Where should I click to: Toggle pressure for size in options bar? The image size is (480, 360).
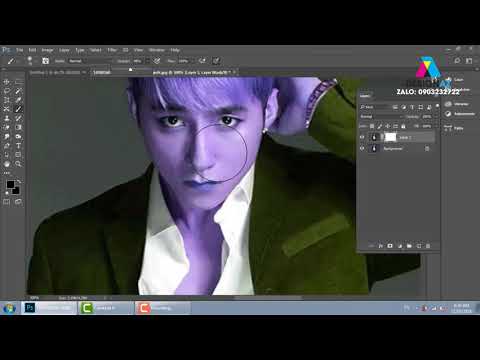pyautogui.click(x=216, y=61)
